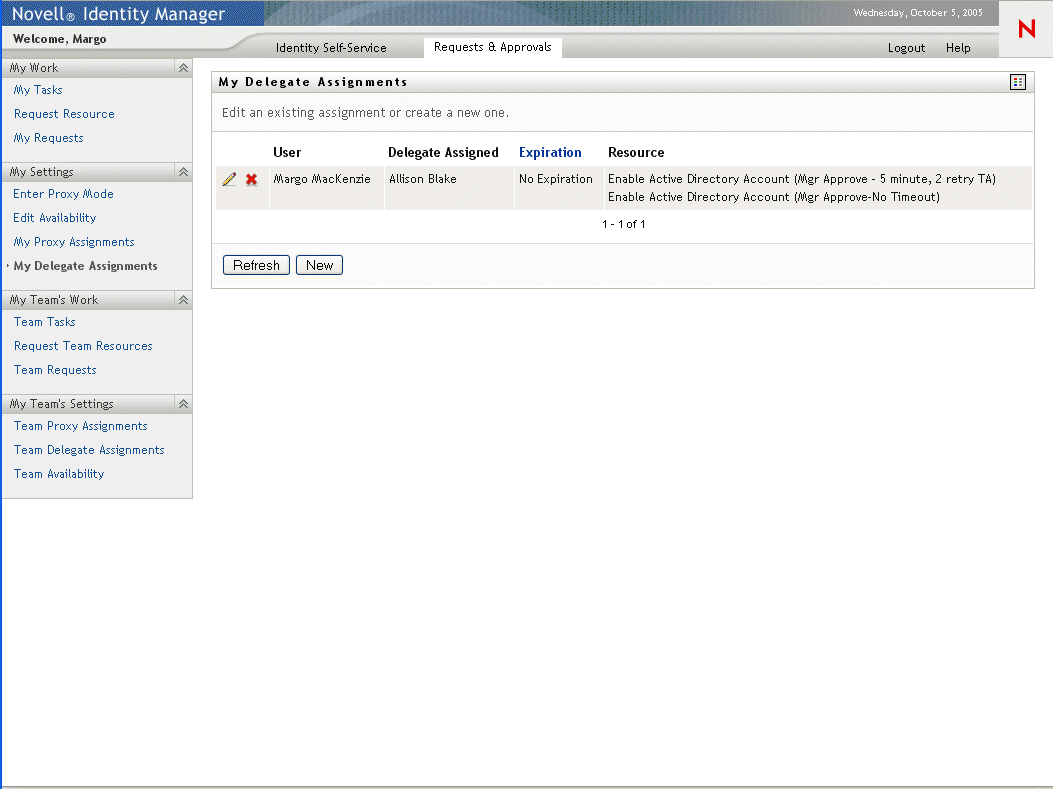
Task: Click the User column header
Action: point(287,152)
